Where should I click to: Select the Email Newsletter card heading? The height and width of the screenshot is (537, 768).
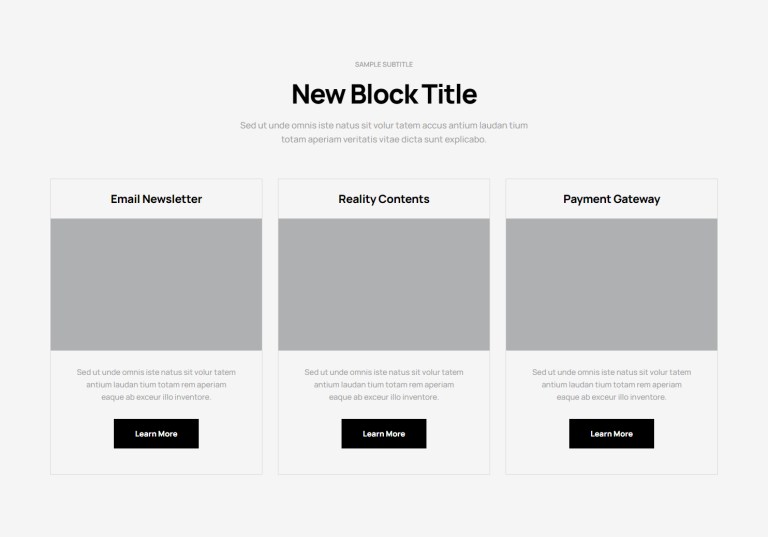pyautogui.click(x=156, y=199)
